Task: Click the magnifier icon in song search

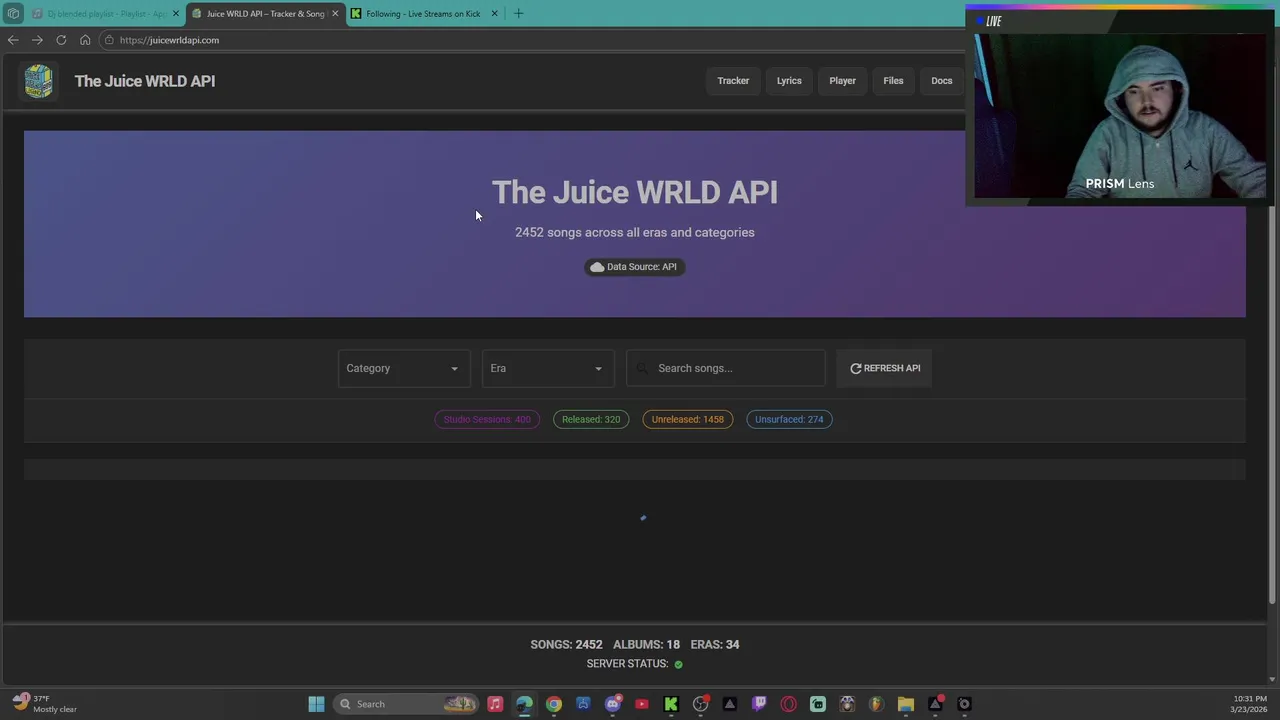Action: click(644, 368)
